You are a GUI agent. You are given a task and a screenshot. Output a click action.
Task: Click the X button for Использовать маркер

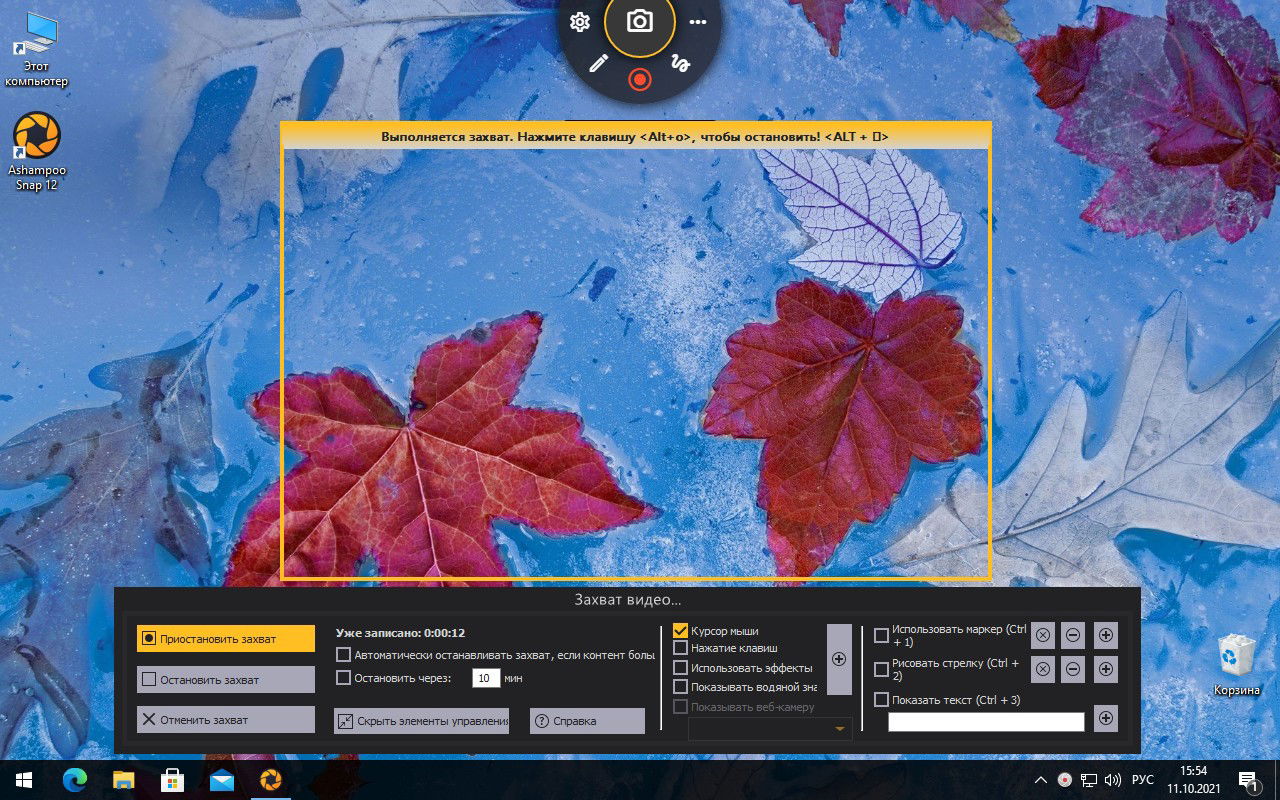coord(1043,635)
